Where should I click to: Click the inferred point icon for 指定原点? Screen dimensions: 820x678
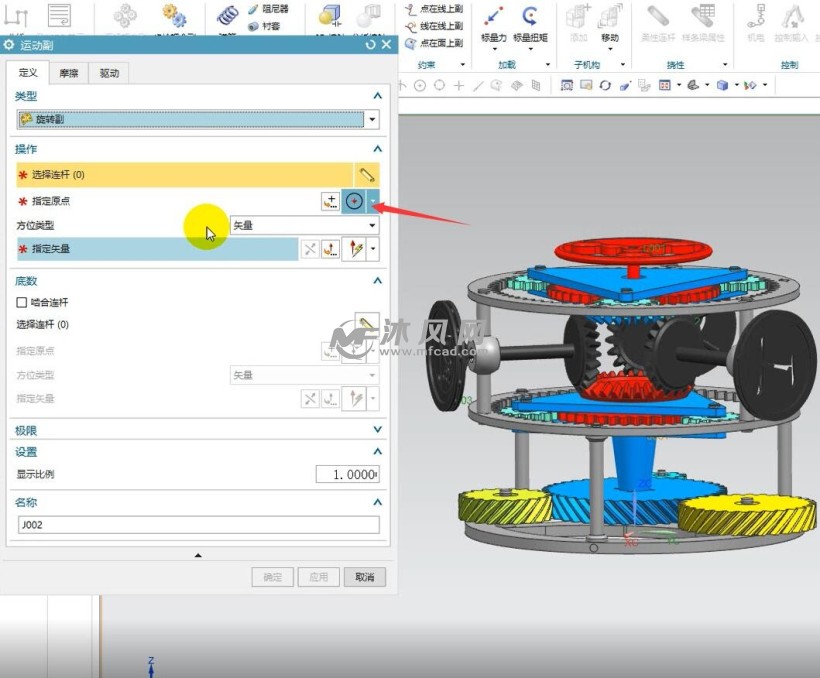click(x=354, y=201)
